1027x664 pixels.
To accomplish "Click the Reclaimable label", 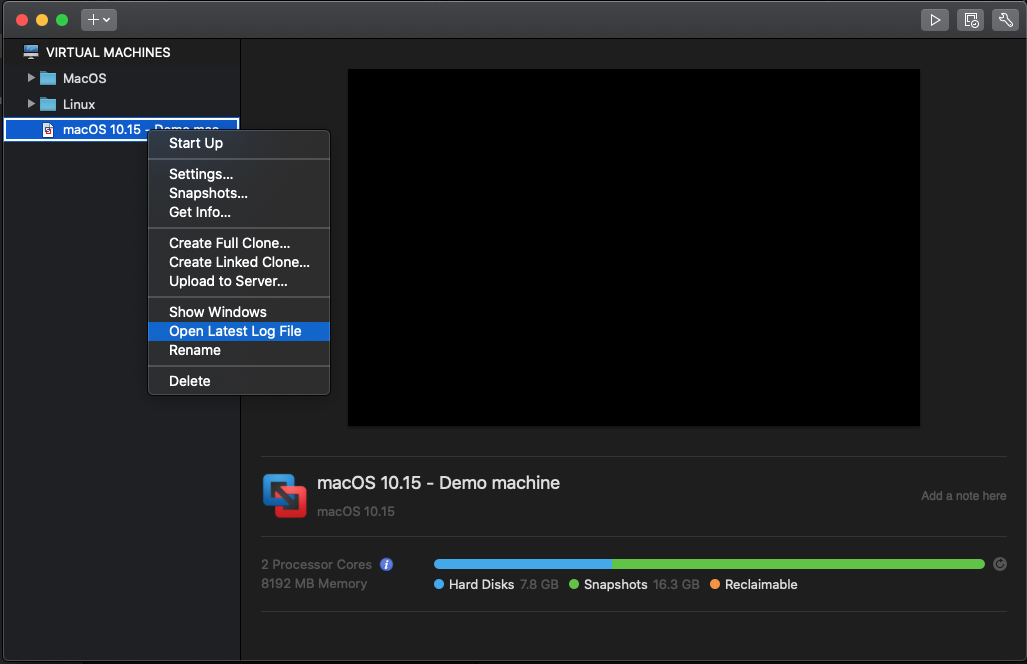I will 761,584.
